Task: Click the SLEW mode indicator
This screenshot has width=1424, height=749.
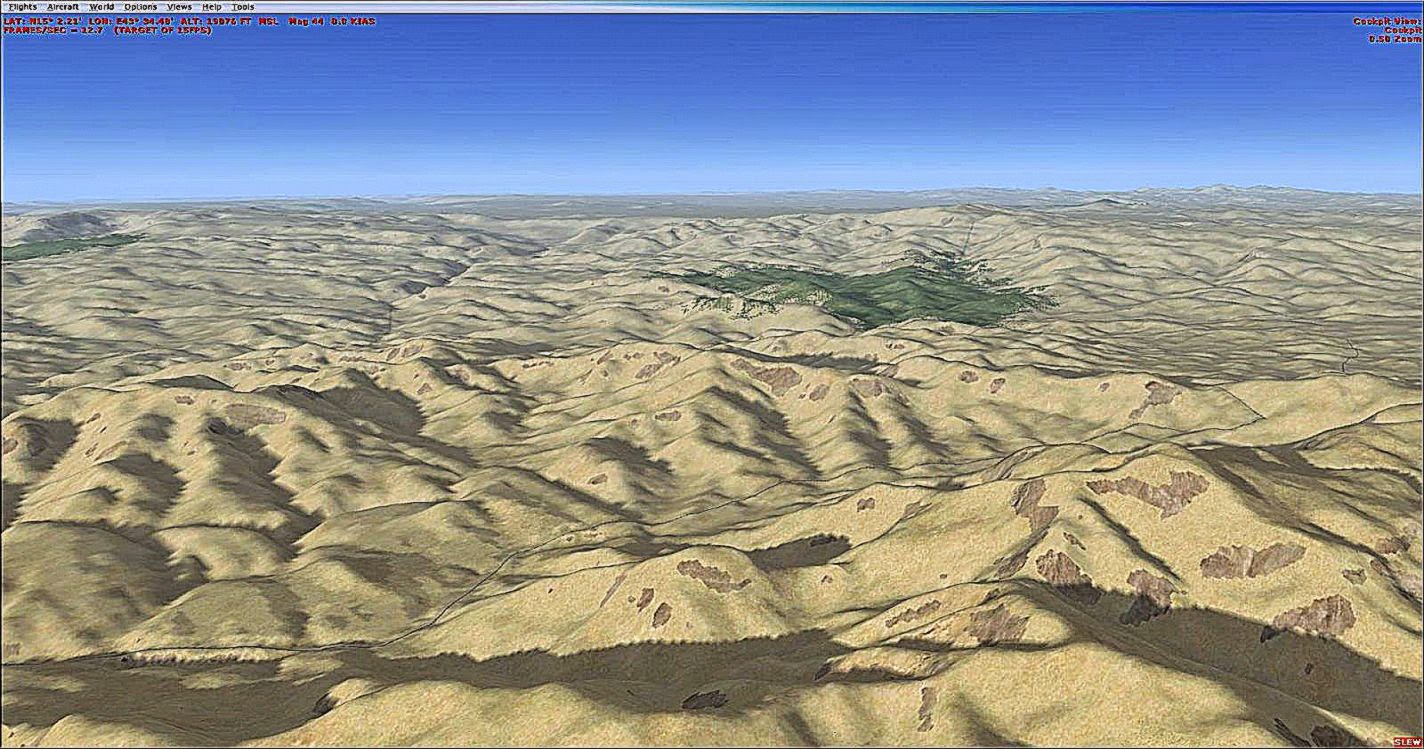Action: point(1408,743)
